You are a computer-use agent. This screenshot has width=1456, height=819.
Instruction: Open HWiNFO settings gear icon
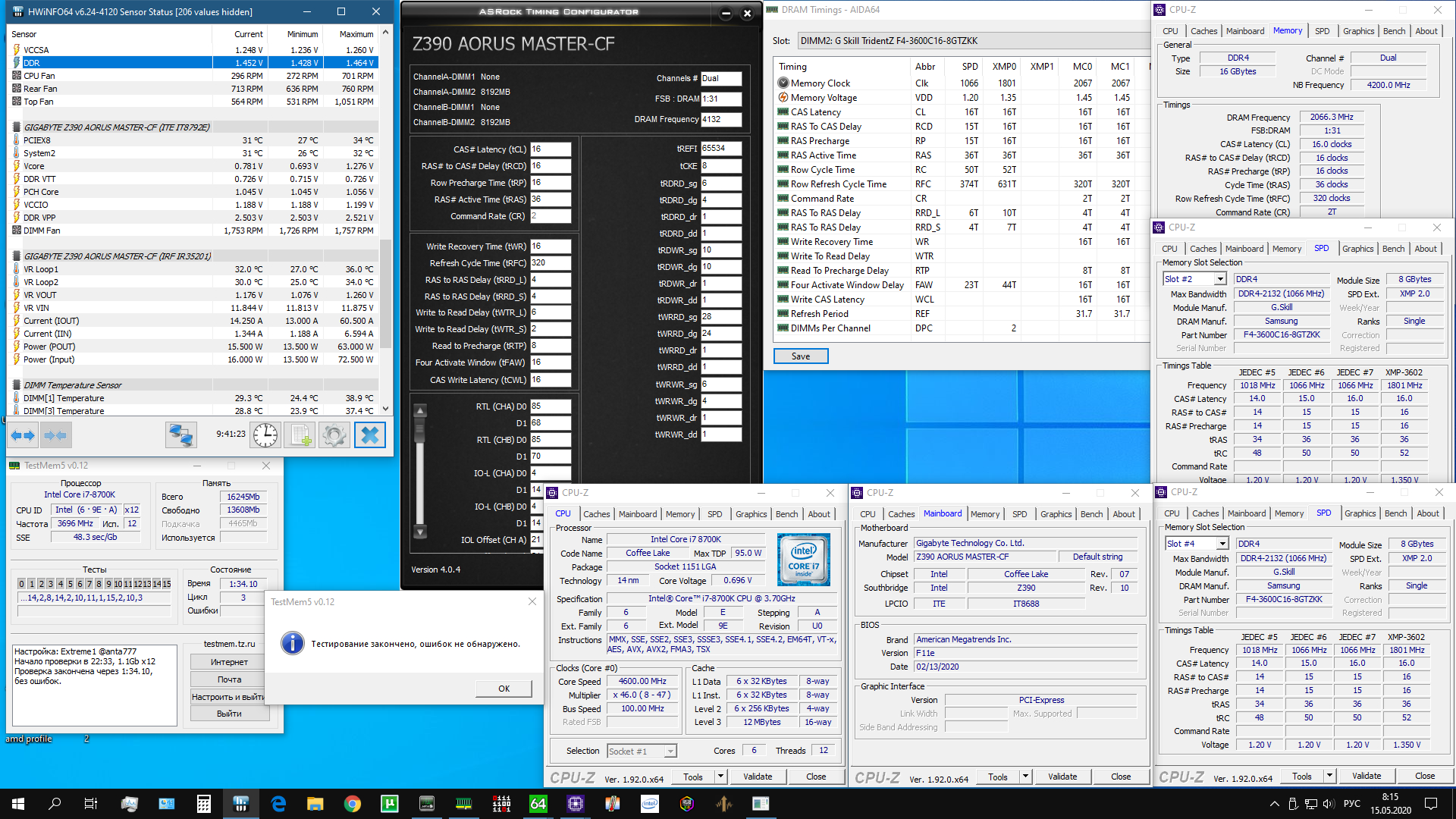(x=334, y=435)
